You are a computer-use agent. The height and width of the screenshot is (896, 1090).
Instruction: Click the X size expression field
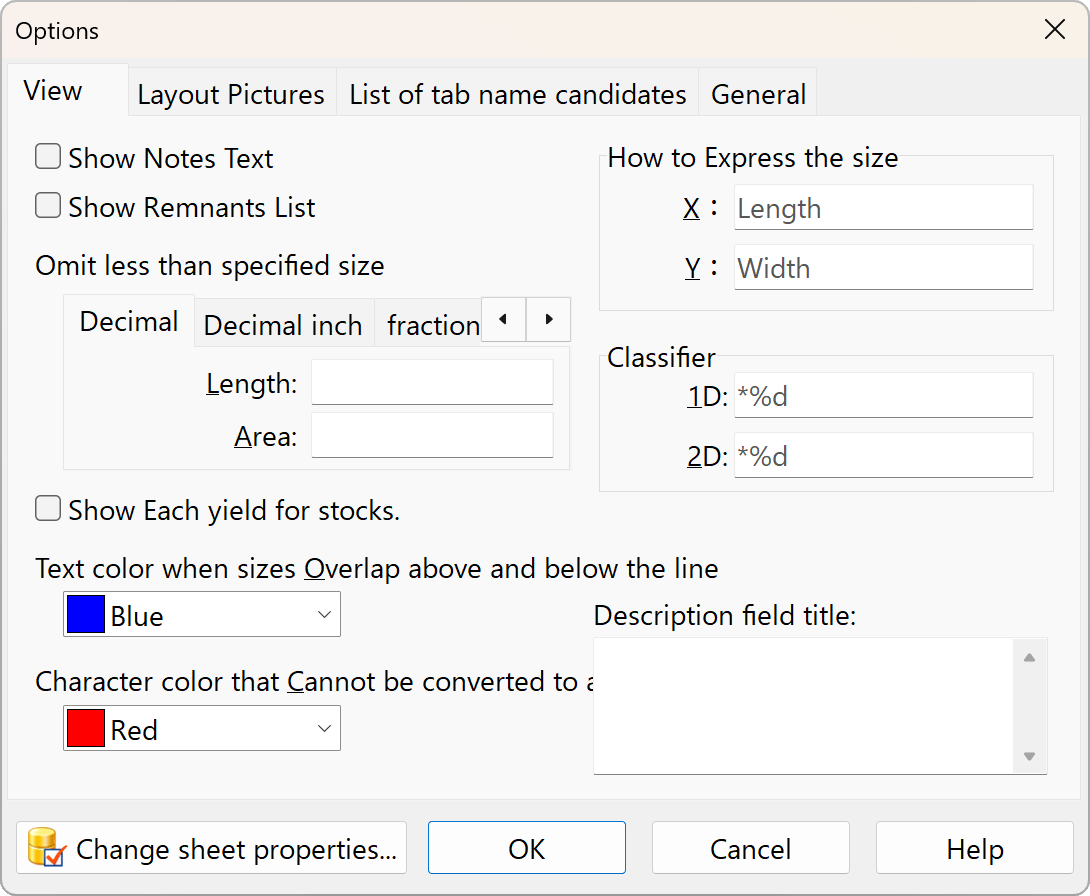883,208
